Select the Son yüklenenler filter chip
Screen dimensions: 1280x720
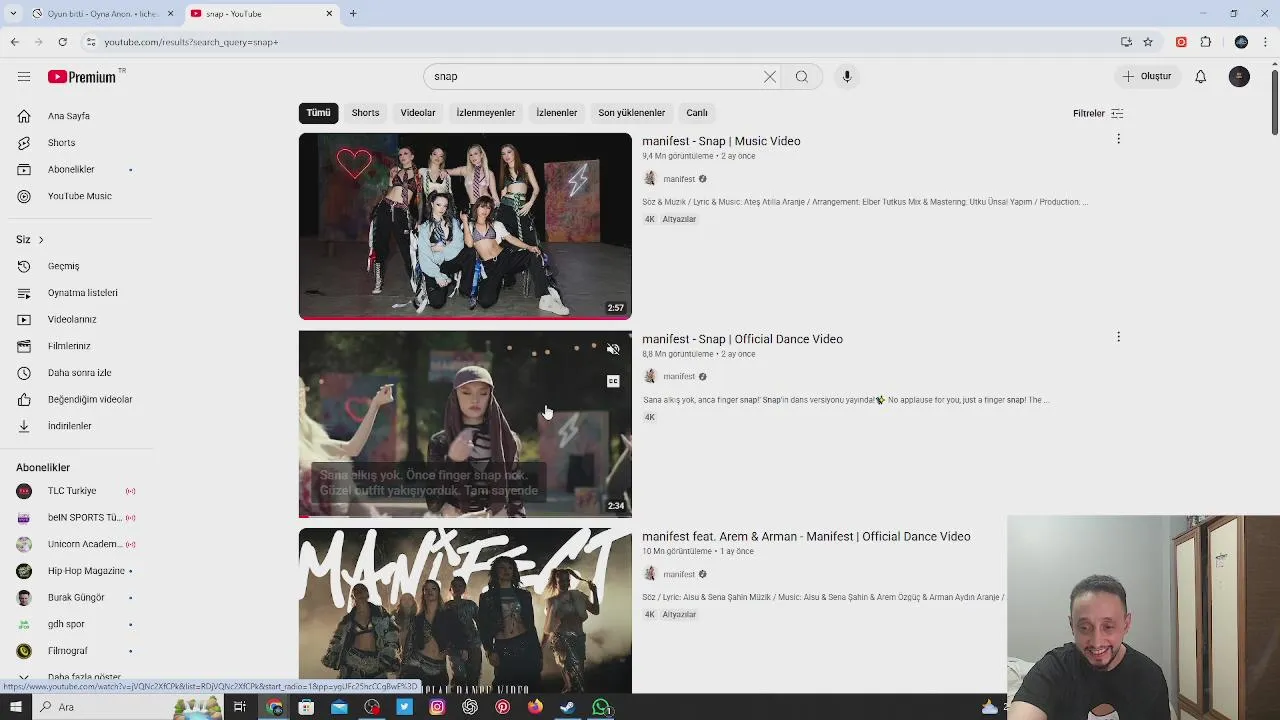pyautogui.click(x=631, y=113)
